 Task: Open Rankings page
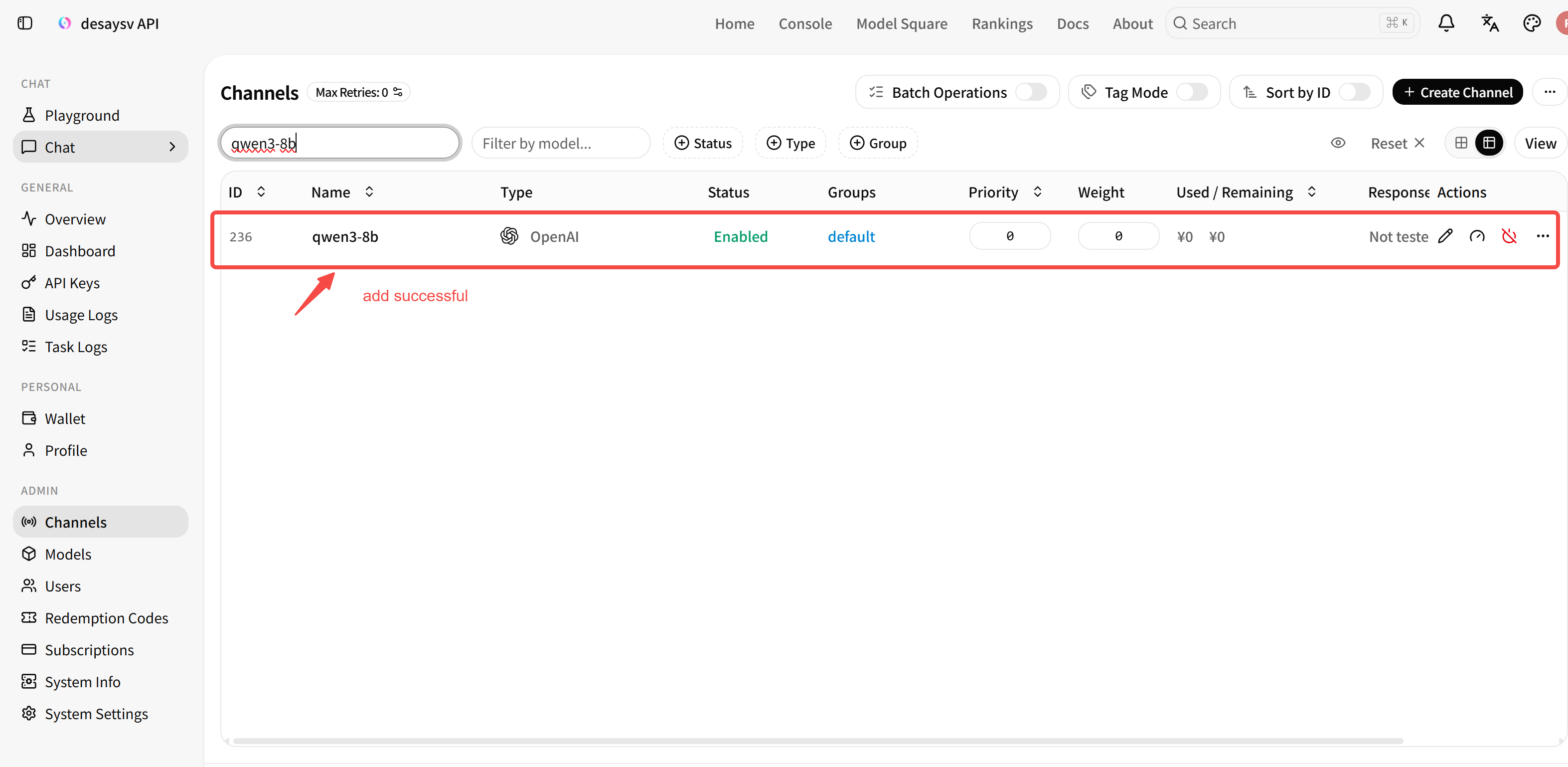1002,23
